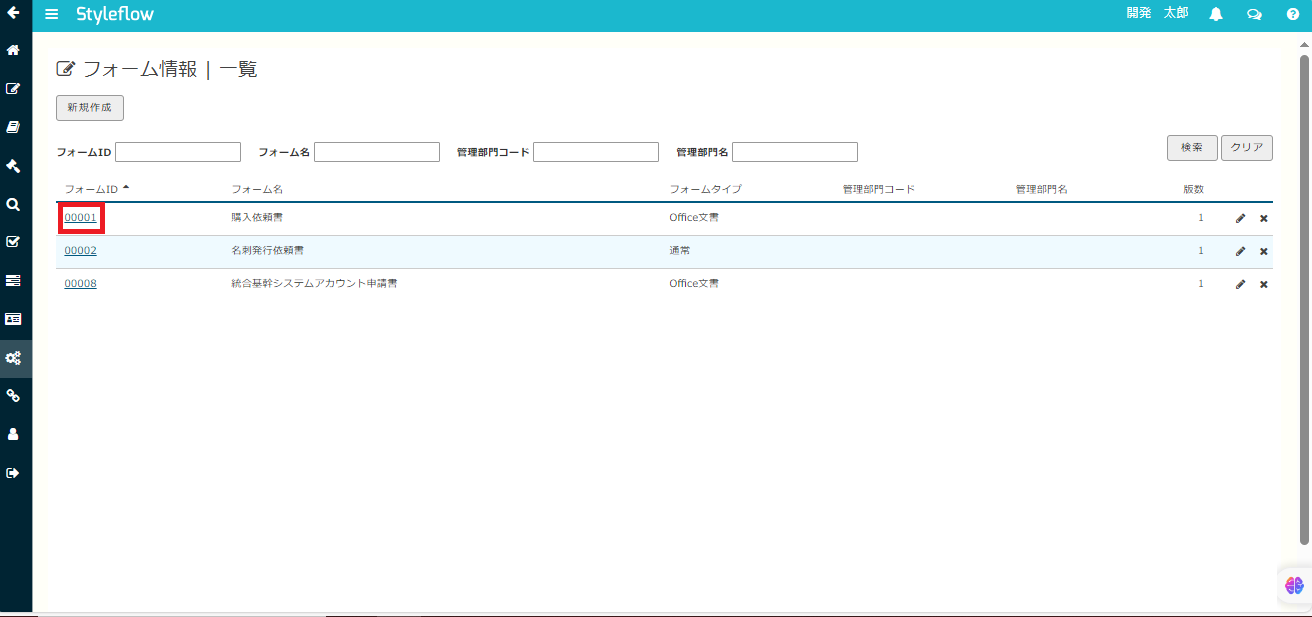The height and width of the screenshot is (617, 1312).
Task: Click the notification bell icon
Action: [x=1216, y=14]
